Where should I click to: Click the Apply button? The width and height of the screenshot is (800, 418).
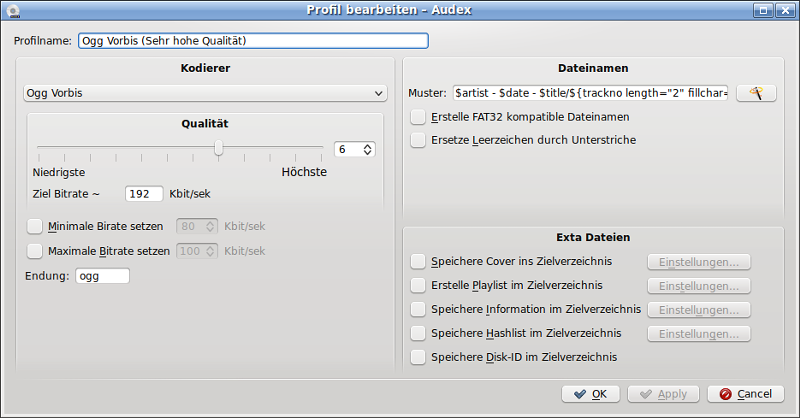point(664,394)
